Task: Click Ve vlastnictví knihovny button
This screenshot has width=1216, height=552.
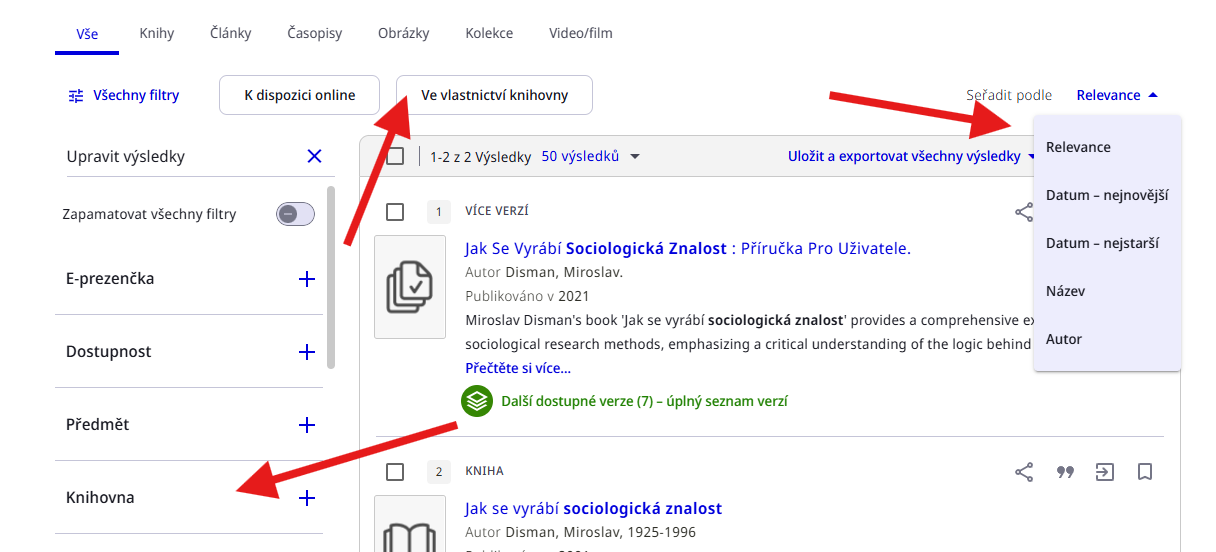Action: [494, 95]
